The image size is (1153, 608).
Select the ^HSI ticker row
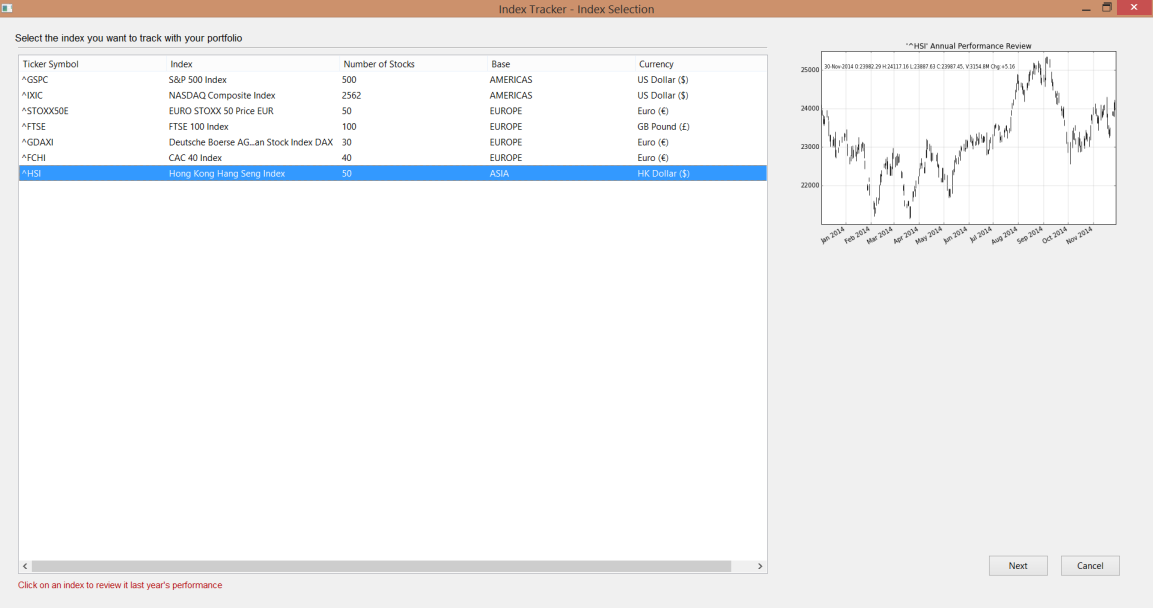(393, 174)
